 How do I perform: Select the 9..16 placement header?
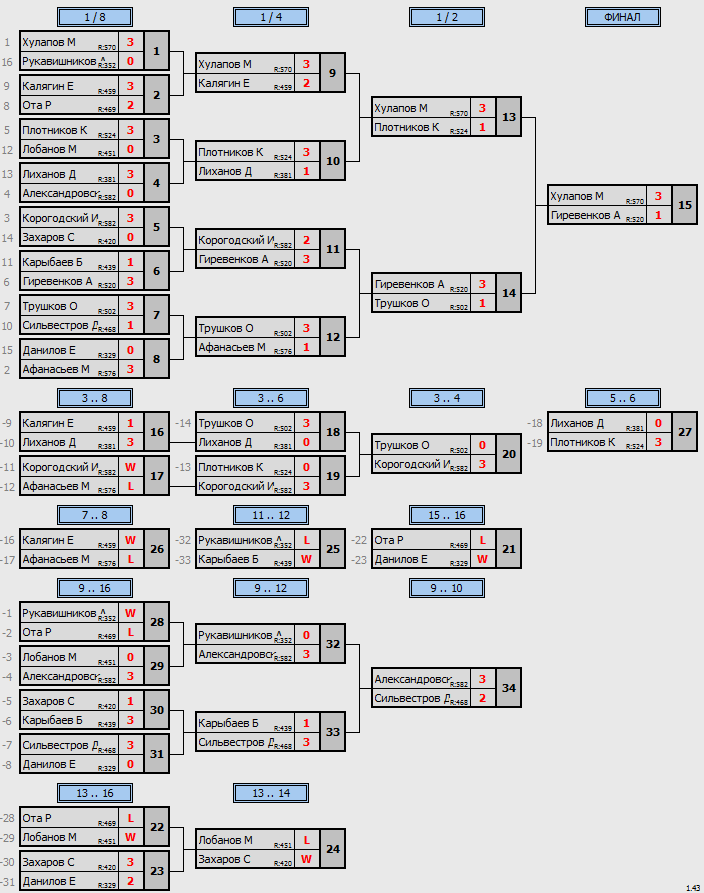click(95, 588)
